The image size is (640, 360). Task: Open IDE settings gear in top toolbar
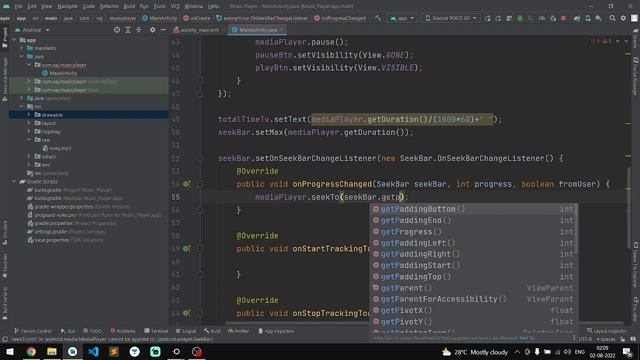(623, 18)
